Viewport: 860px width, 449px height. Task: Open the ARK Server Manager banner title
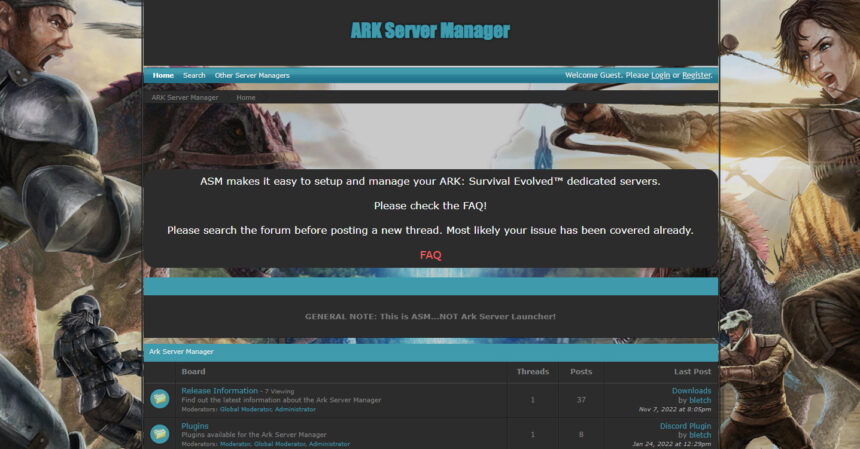pyautogui.click(x=430, y=31)
